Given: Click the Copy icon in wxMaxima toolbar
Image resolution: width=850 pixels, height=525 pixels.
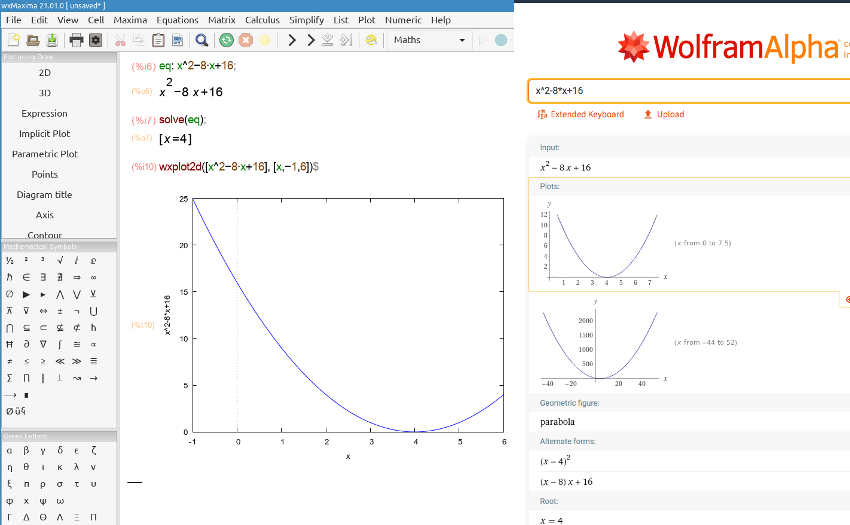Looking at the screenshot, I should click(x=139, y=40).
